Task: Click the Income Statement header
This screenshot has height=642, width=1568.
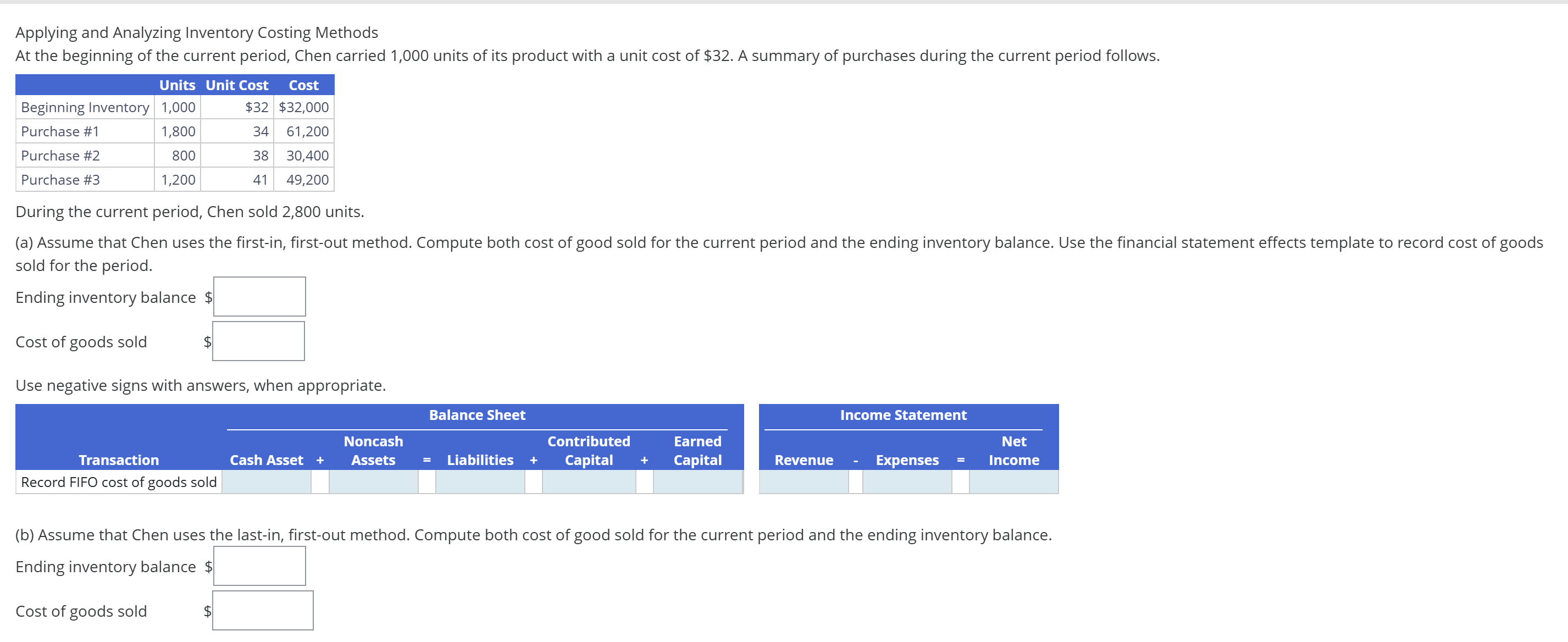Action: point(904,414)
